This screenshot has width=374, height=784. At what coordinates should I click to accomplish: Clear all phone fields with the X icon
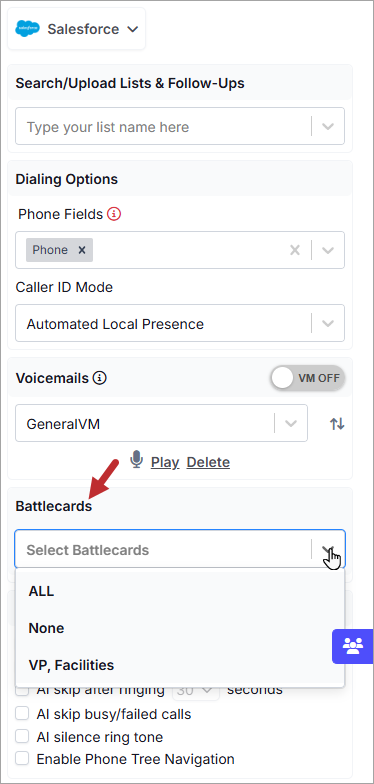pyautogui.click(x=295, y=250)
